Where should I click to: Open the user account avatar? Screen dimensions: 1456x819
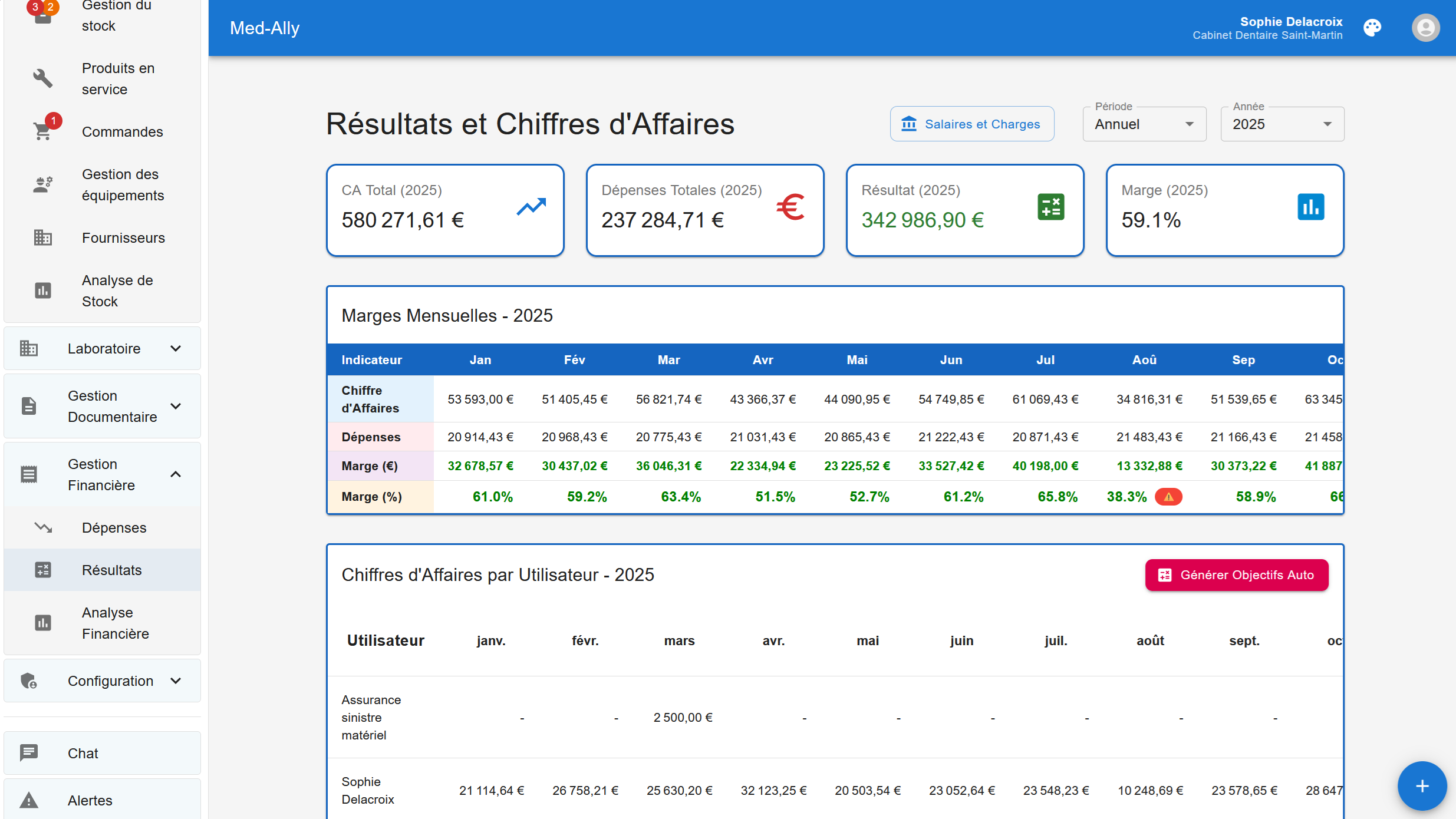[1425, 28]
